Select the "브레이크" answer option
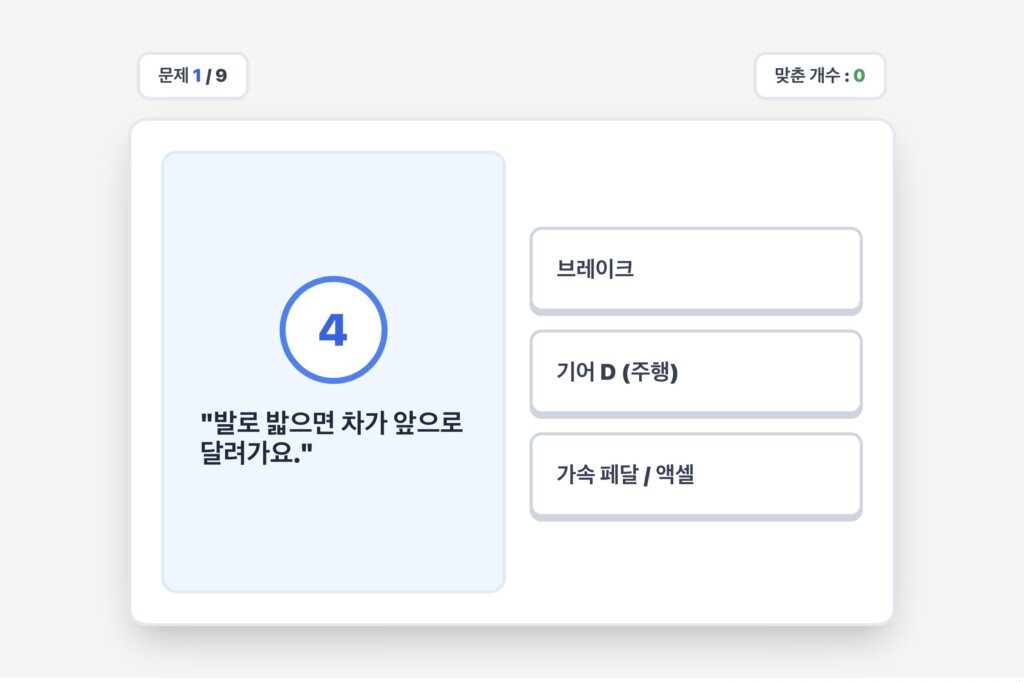1024x682 pixels. (x=695, y=269)
